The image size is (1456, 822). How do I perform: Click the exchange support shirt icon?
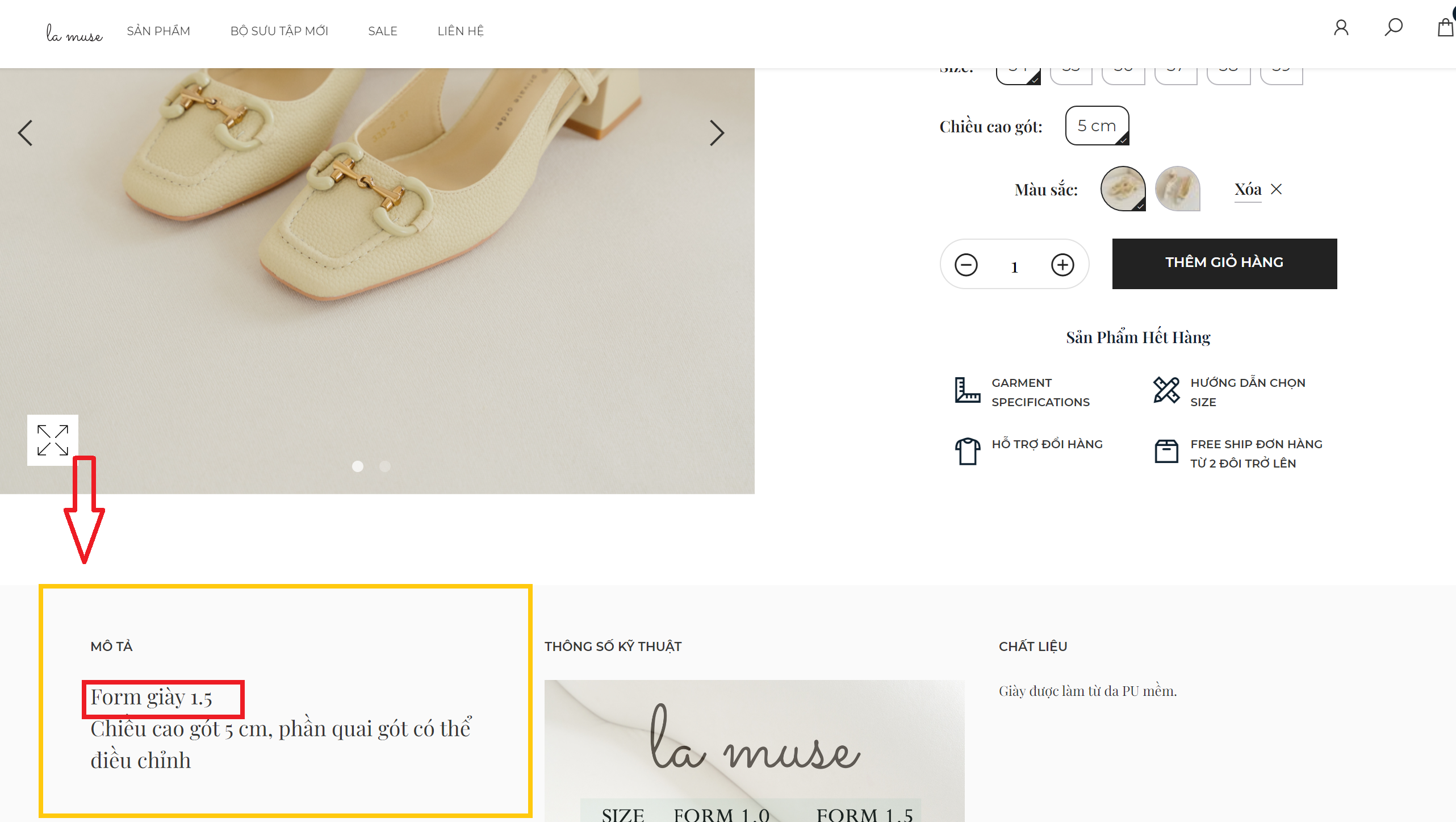tap(967, 452)
